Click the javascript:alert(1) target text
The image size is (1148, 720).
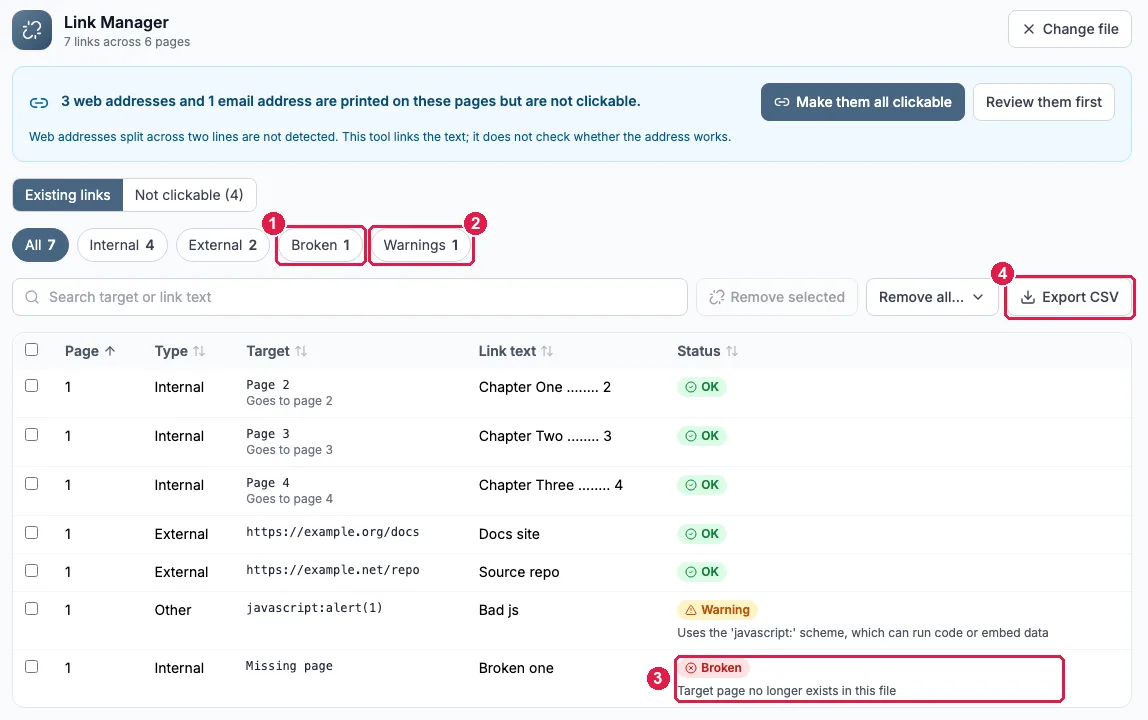click(x=314, y=608)
